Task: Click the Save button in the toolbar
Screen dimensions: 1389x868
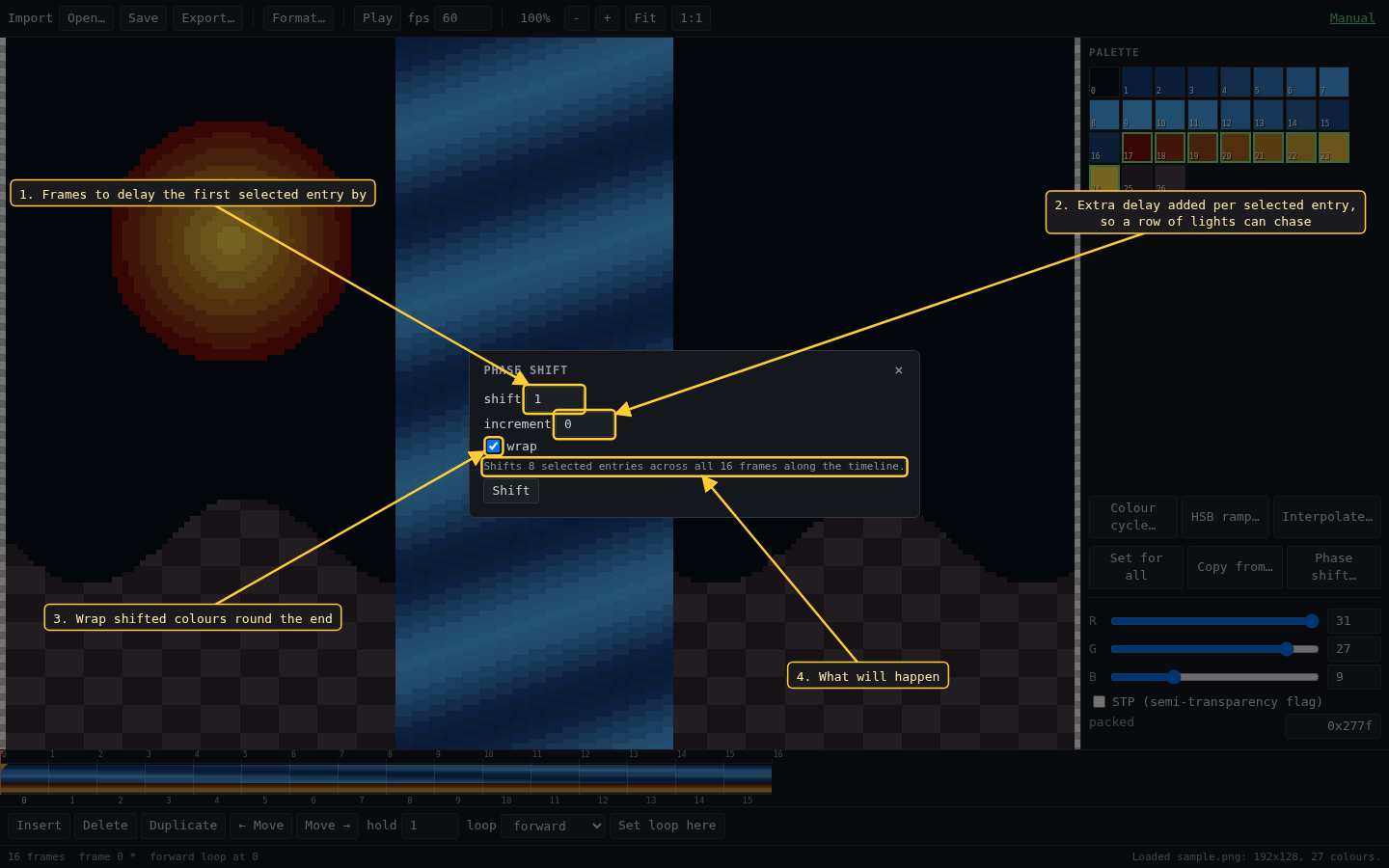Action: click(143, 18)
